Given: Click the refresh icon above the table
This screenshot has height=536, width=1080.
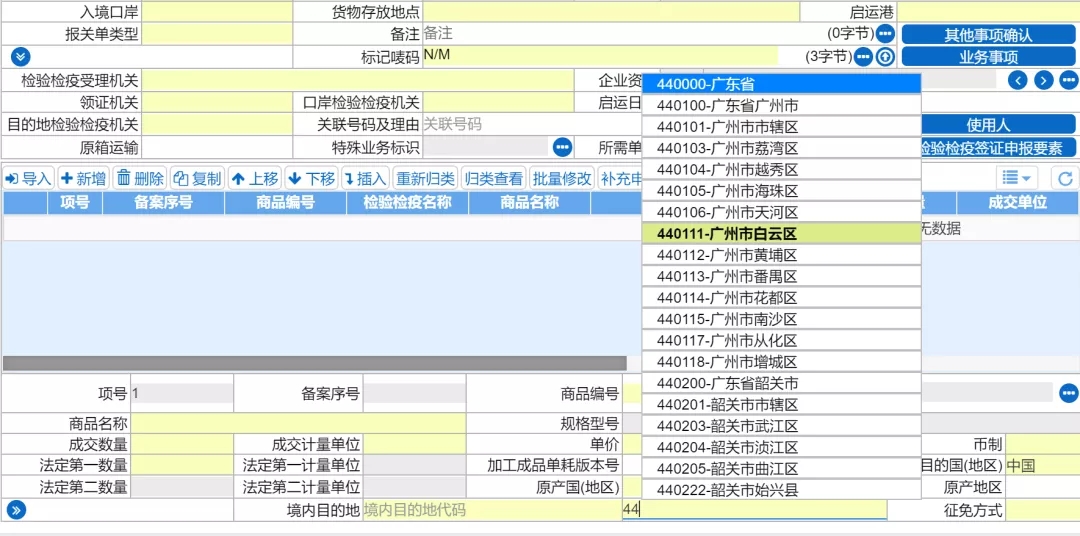Looking at the screenshot, I should coord(1066,178).
